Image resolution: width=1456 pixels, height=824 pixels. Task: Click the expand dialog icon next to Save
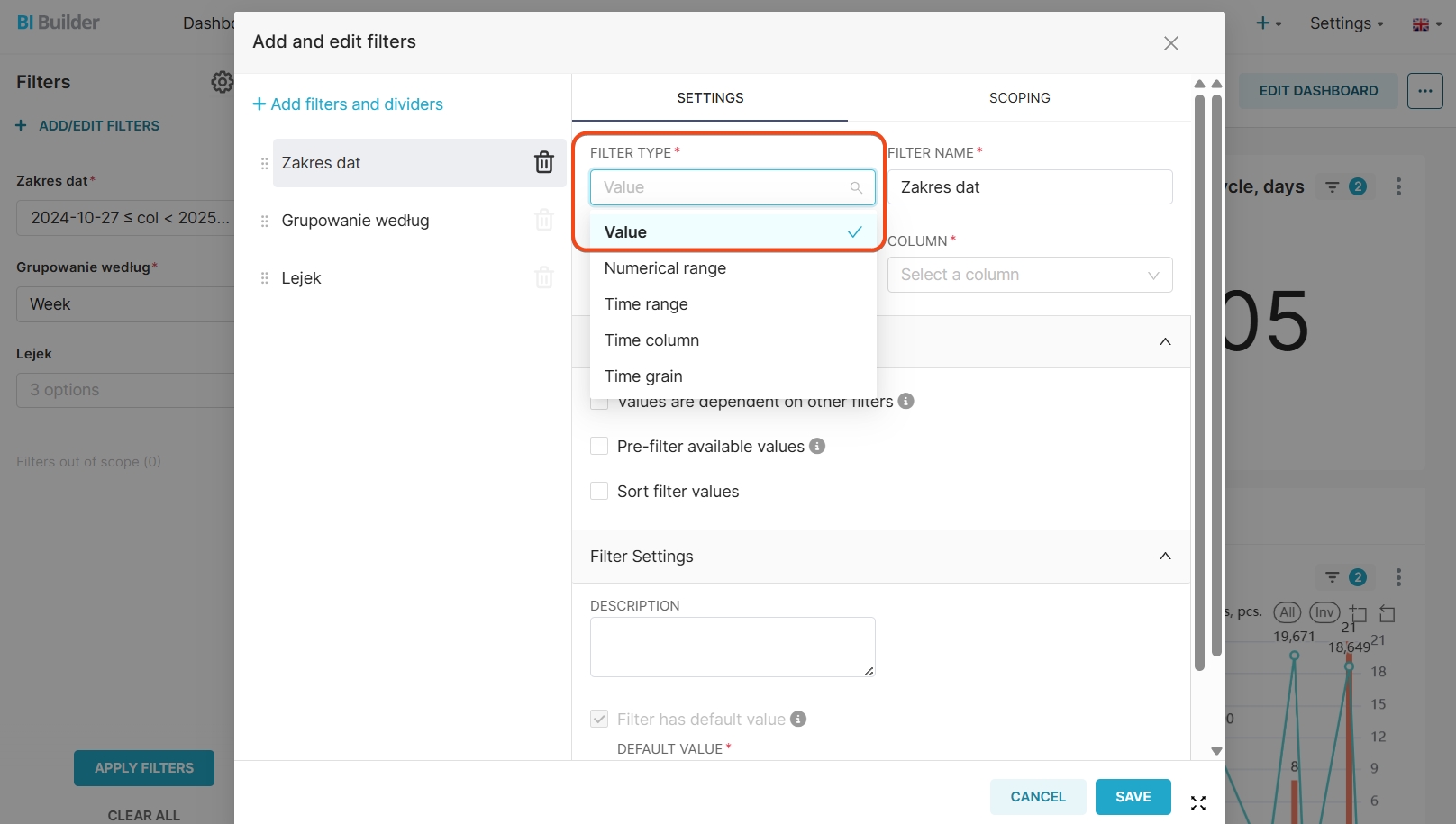click(1197, 803)
